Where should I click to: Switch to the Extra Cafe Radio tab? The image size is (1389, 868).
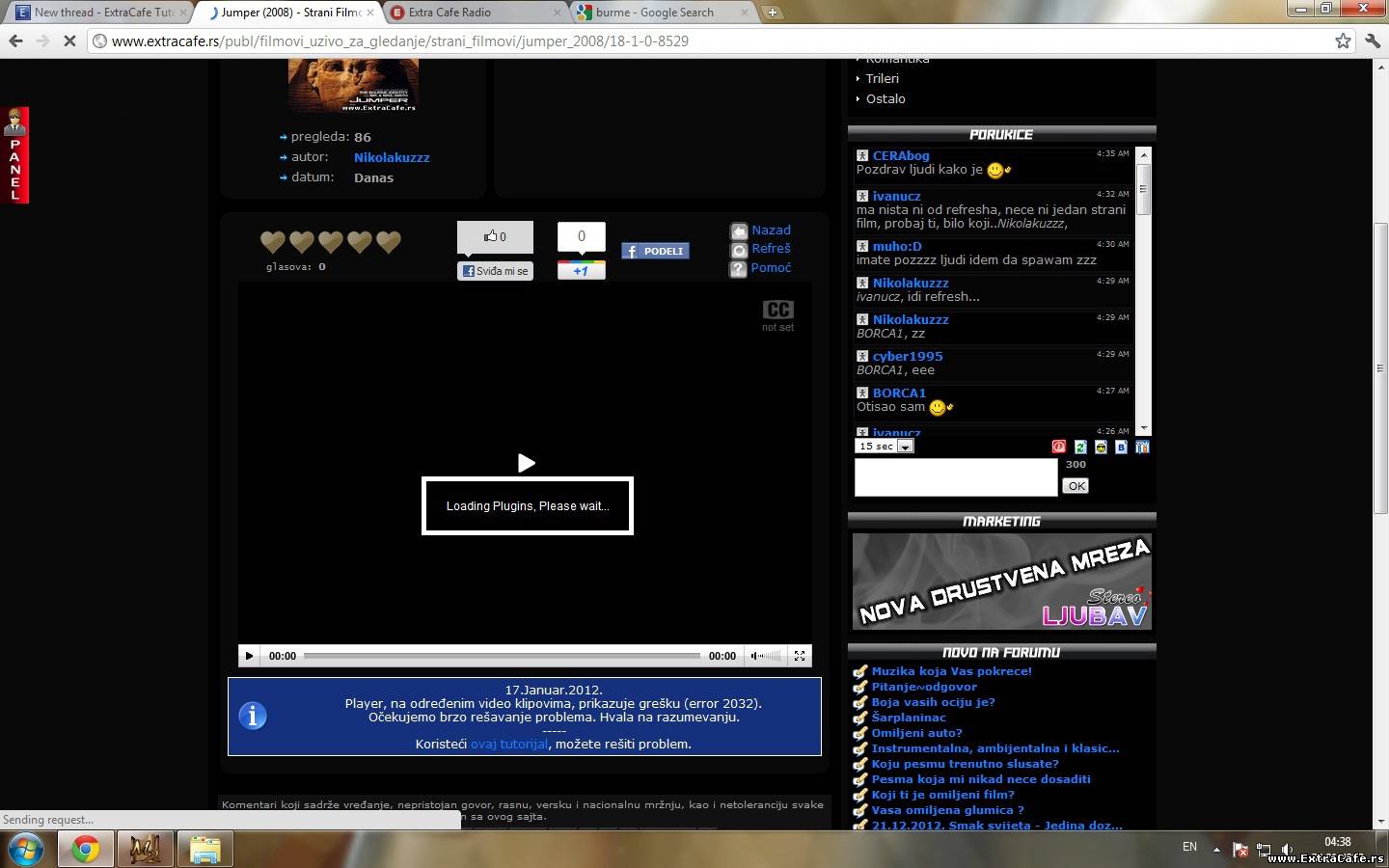click(476, 13)
